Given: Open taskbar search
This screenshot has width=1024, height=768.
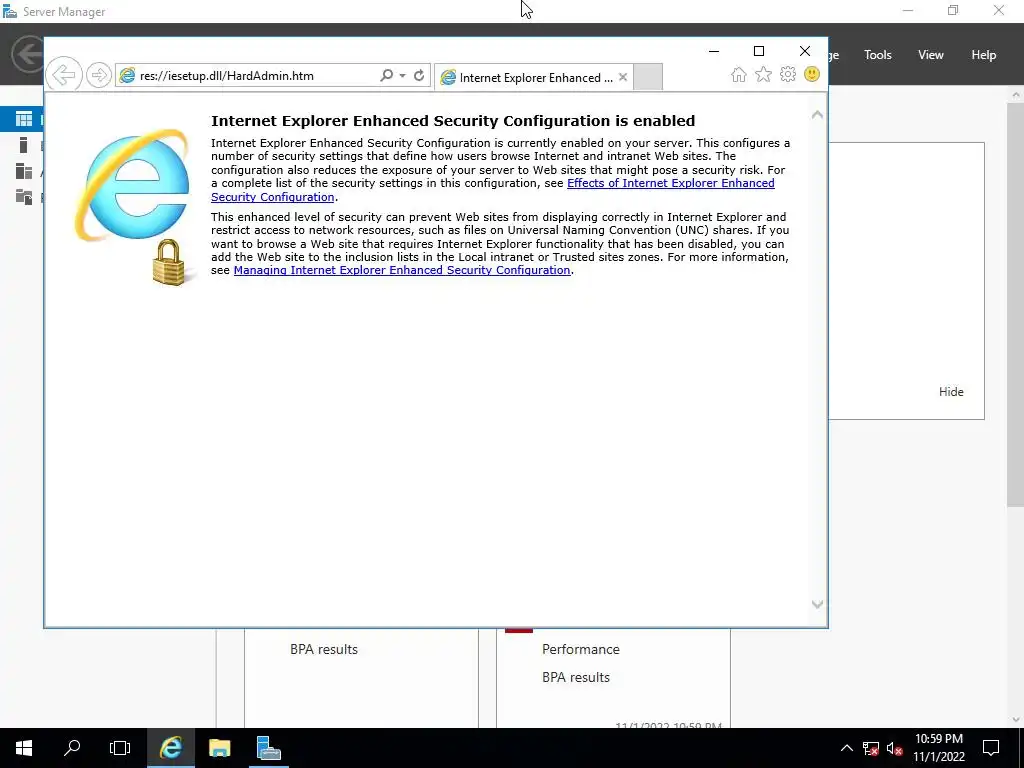Looking at the screenshot, I should [72, 748].
